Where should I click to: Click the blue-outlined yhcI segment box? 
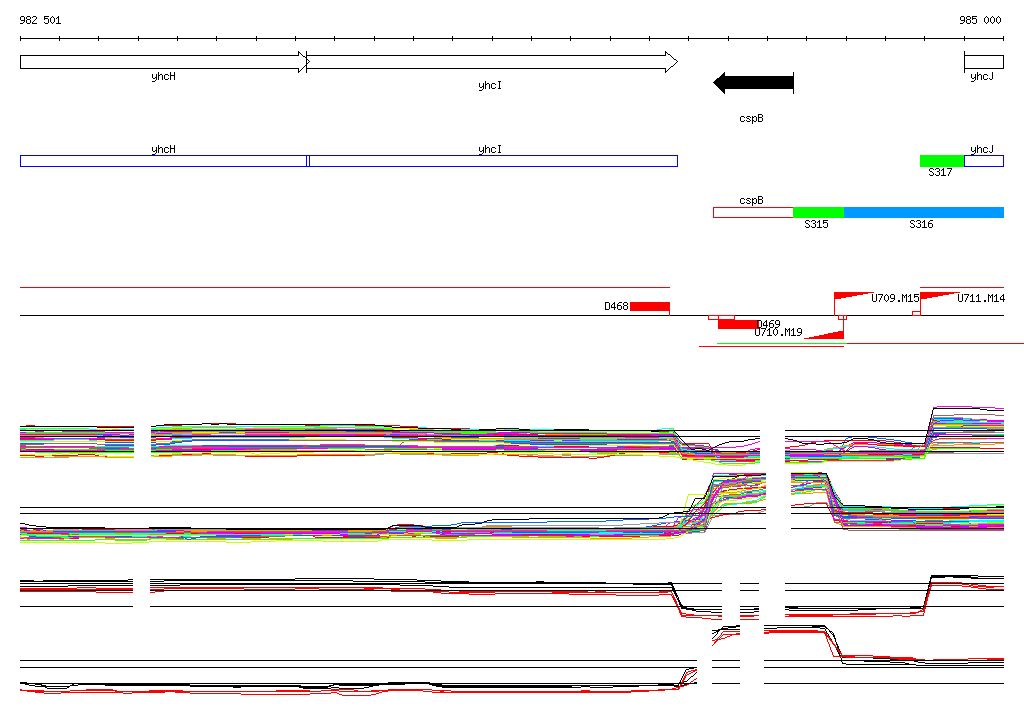(x=493, y=161)
